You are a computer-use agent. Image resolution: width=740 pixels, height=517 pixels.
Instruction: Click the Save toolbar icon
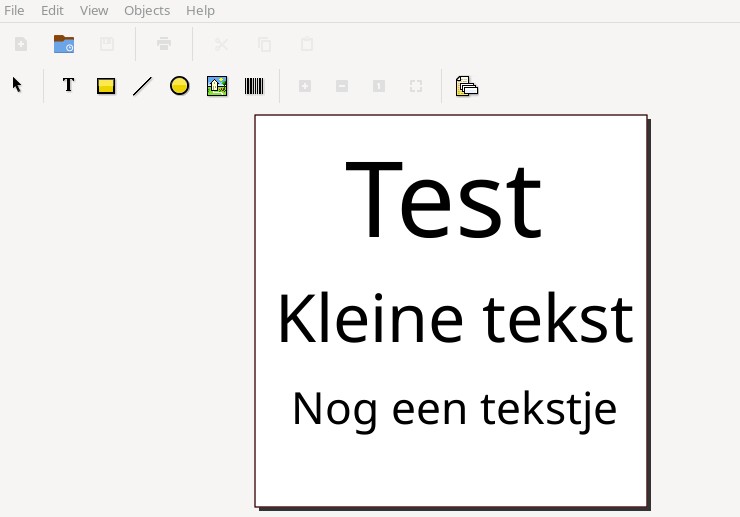point(107,44)
